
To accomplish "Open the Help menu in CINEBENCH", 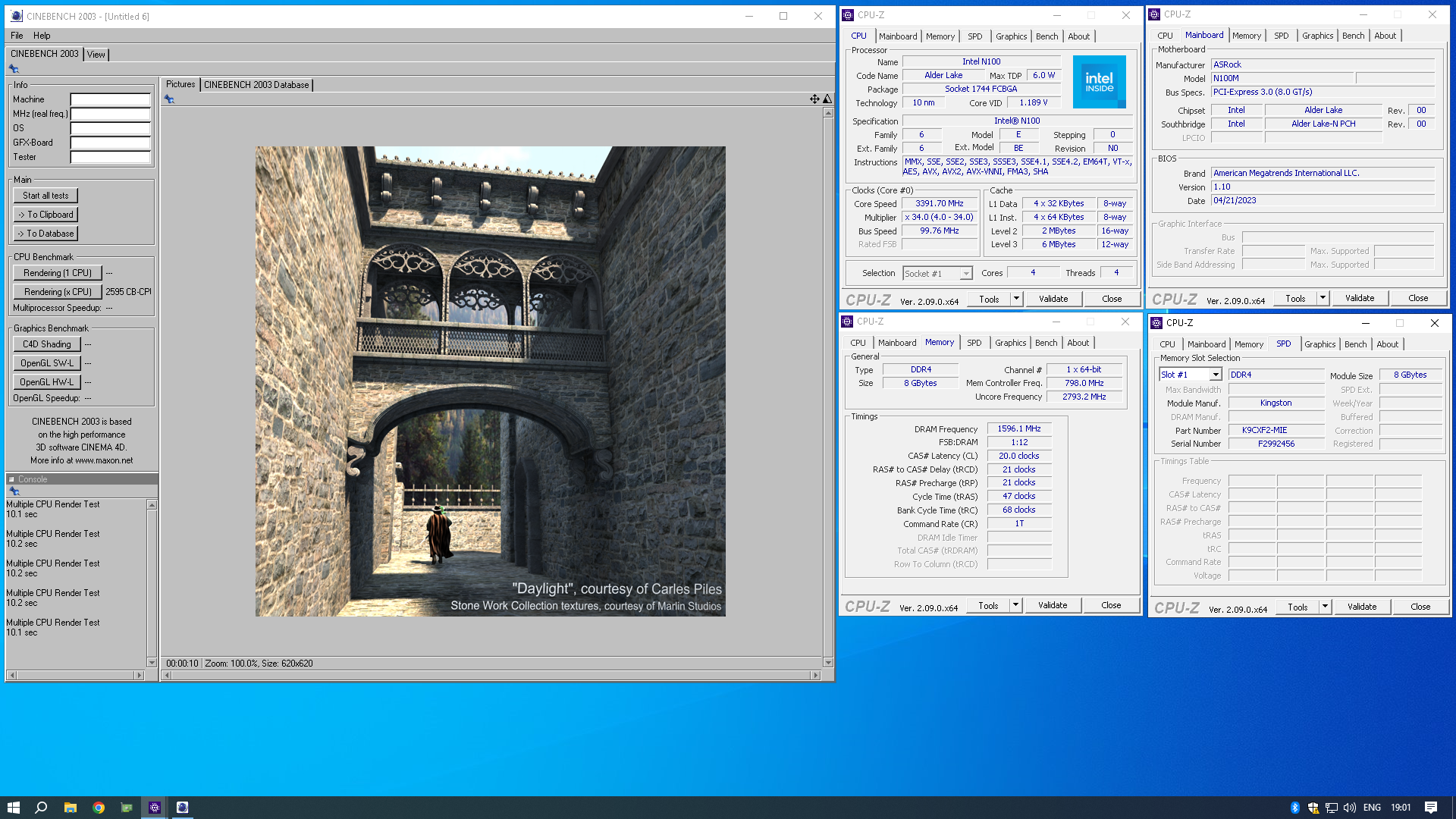I will [42, 36].
